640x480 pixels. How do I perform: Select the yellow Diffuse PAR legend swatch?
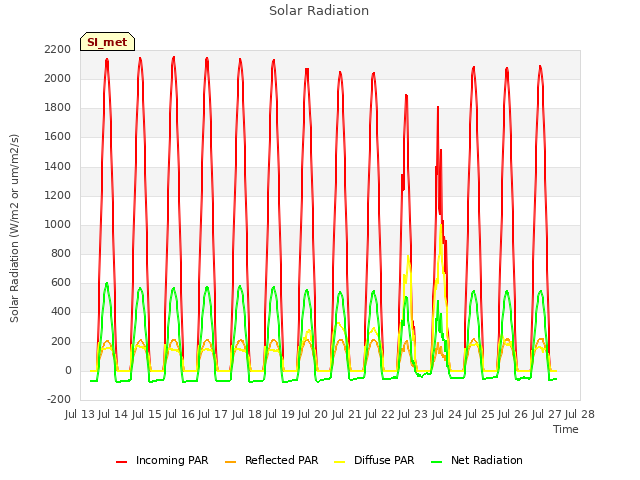[340, 462]
